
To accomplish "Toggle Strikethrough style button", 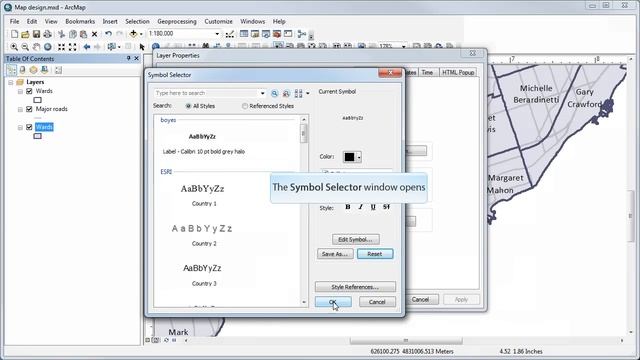I will point(386,207).
